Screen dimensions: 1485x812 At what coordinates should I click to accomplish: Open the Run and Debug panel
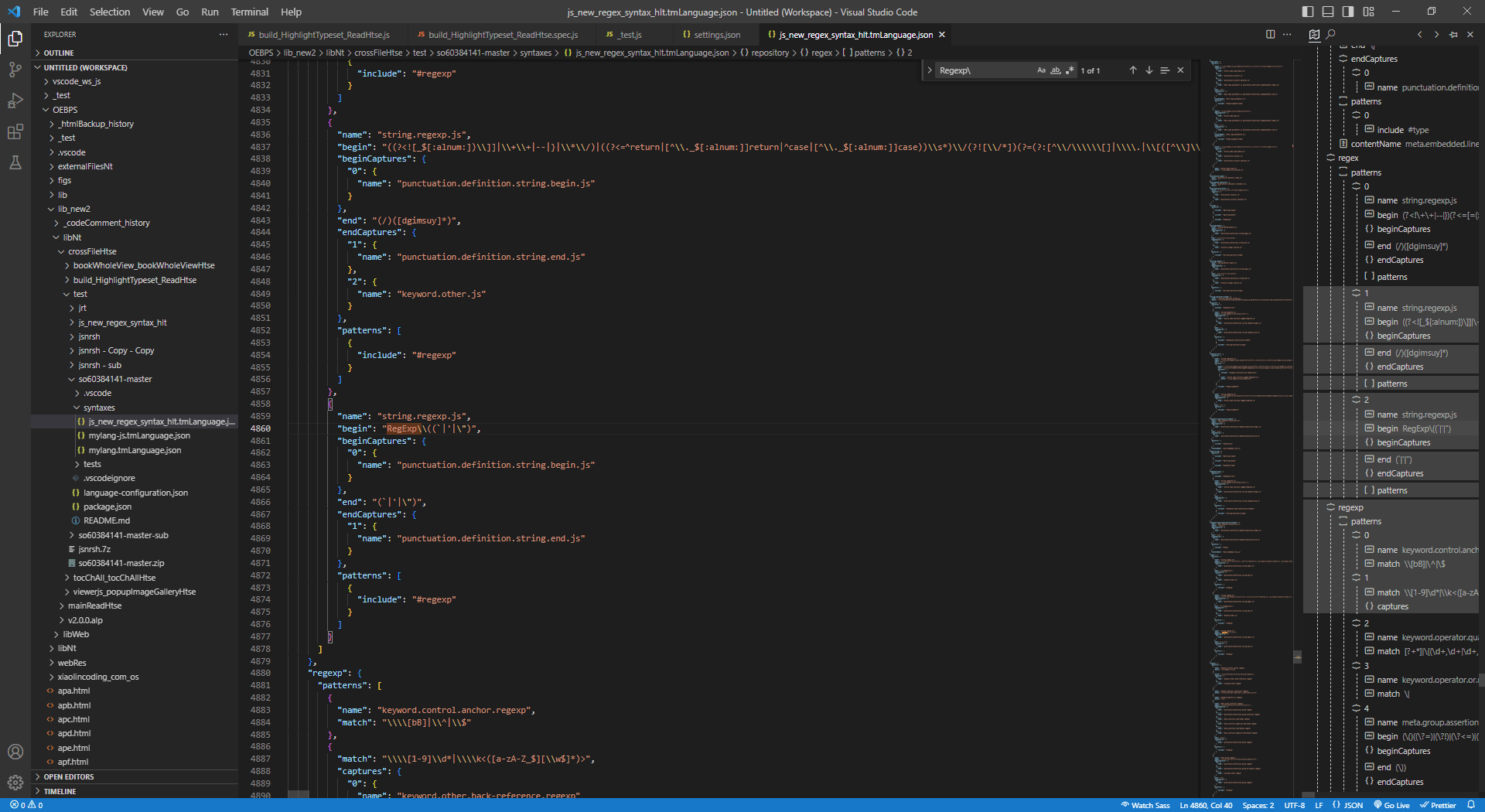coord(15,101)
